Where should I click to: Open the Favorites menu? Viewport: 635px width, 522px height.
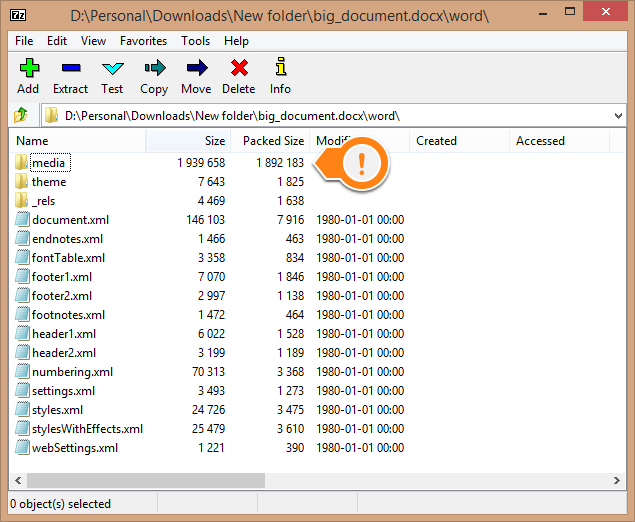tap(143, 41)
